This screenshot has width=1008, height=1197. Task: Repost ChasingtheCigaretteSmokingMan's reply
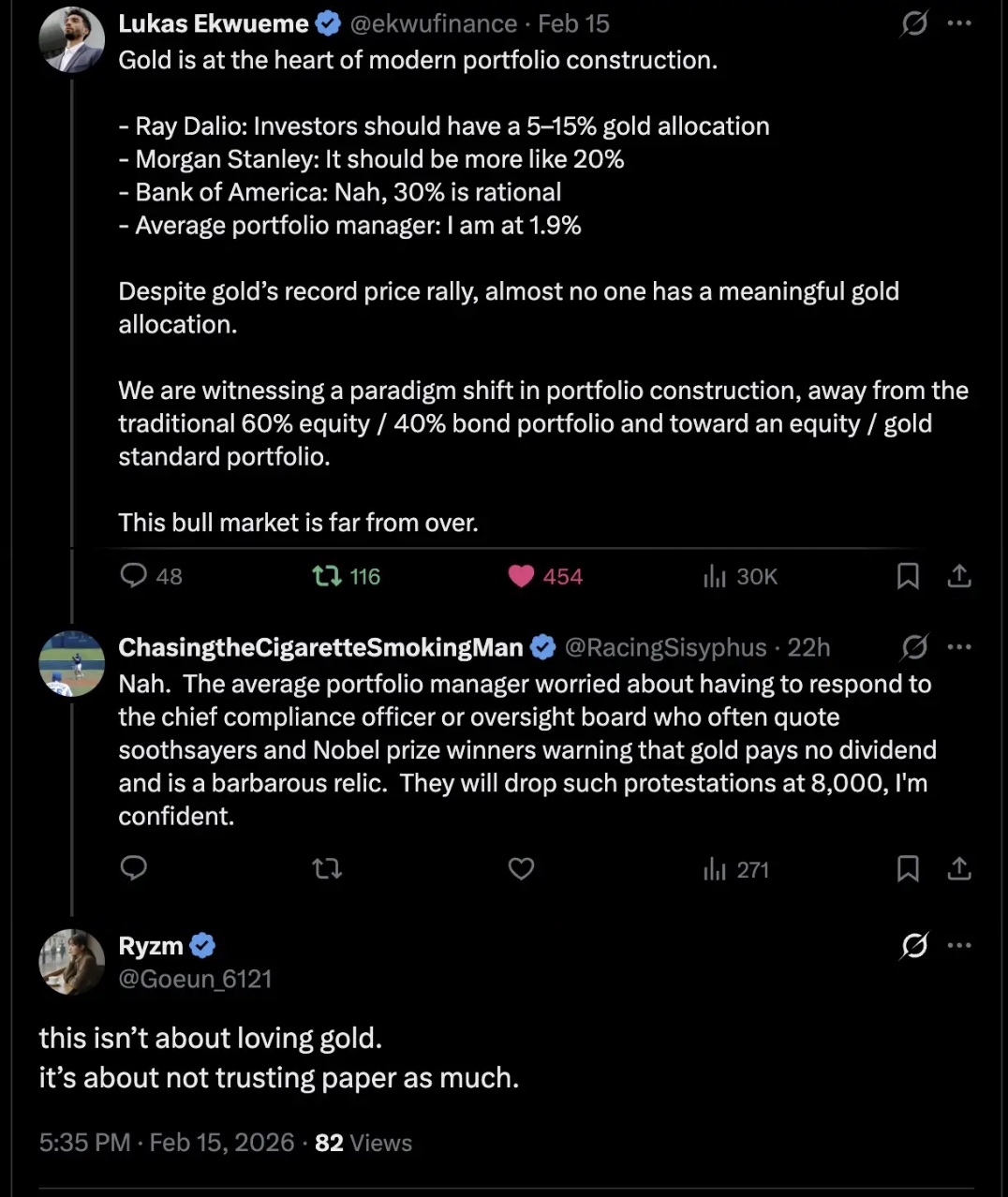327,869
